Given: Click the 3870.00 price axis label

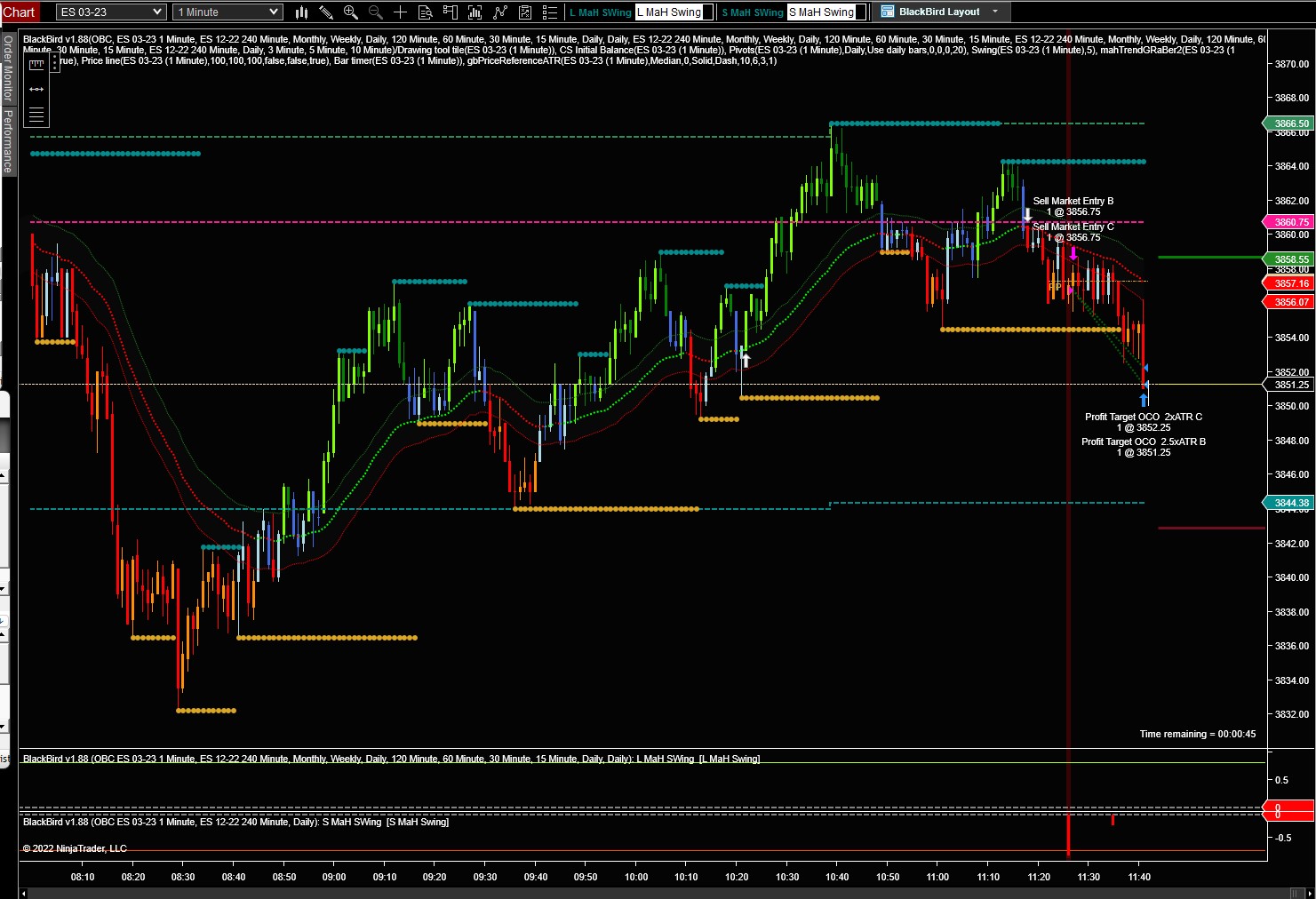Looking at the screenshot, I should point(1292,64).
